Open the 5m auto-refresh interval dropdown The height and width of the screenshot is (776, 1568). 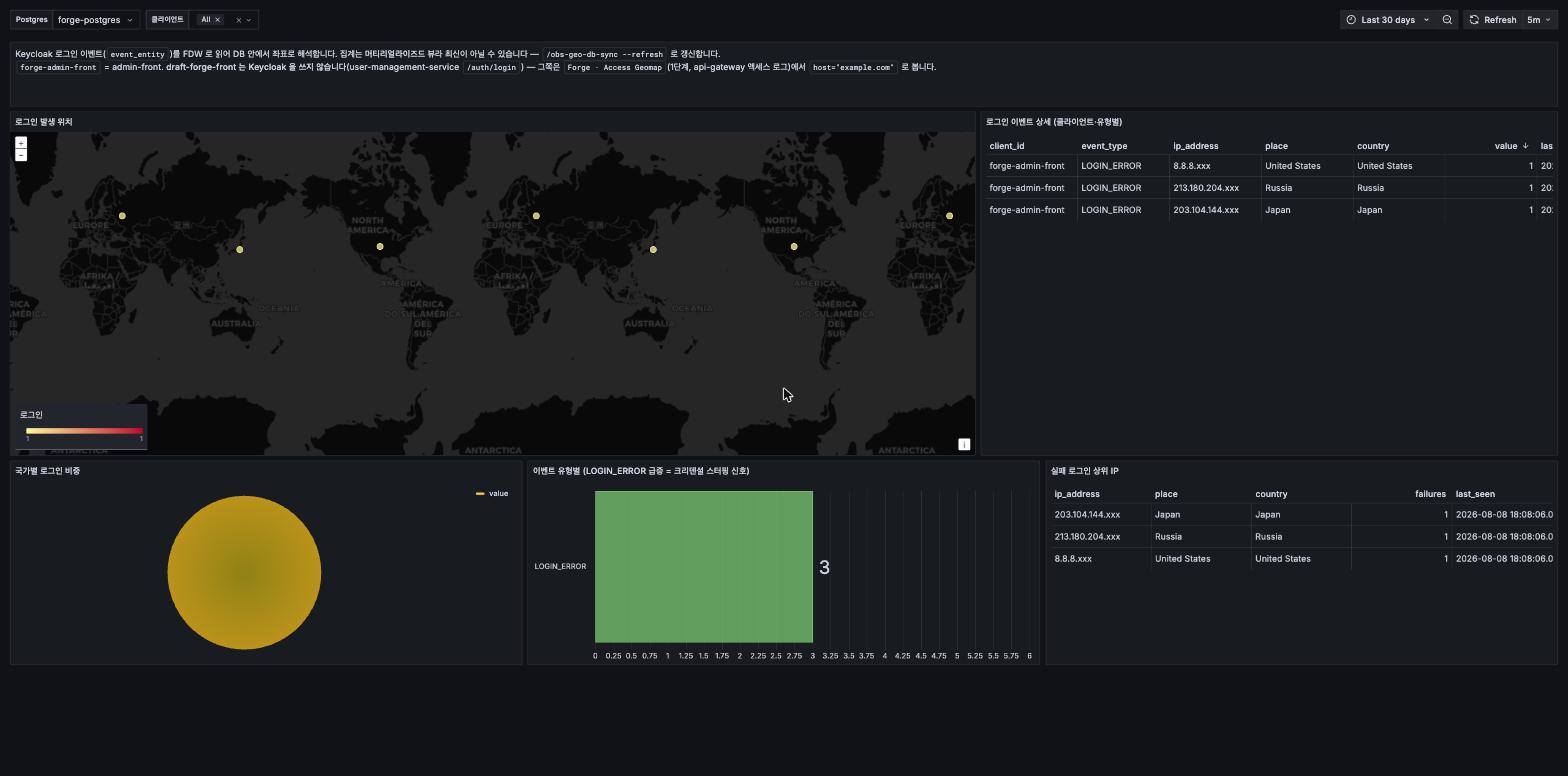point(1539,20)
